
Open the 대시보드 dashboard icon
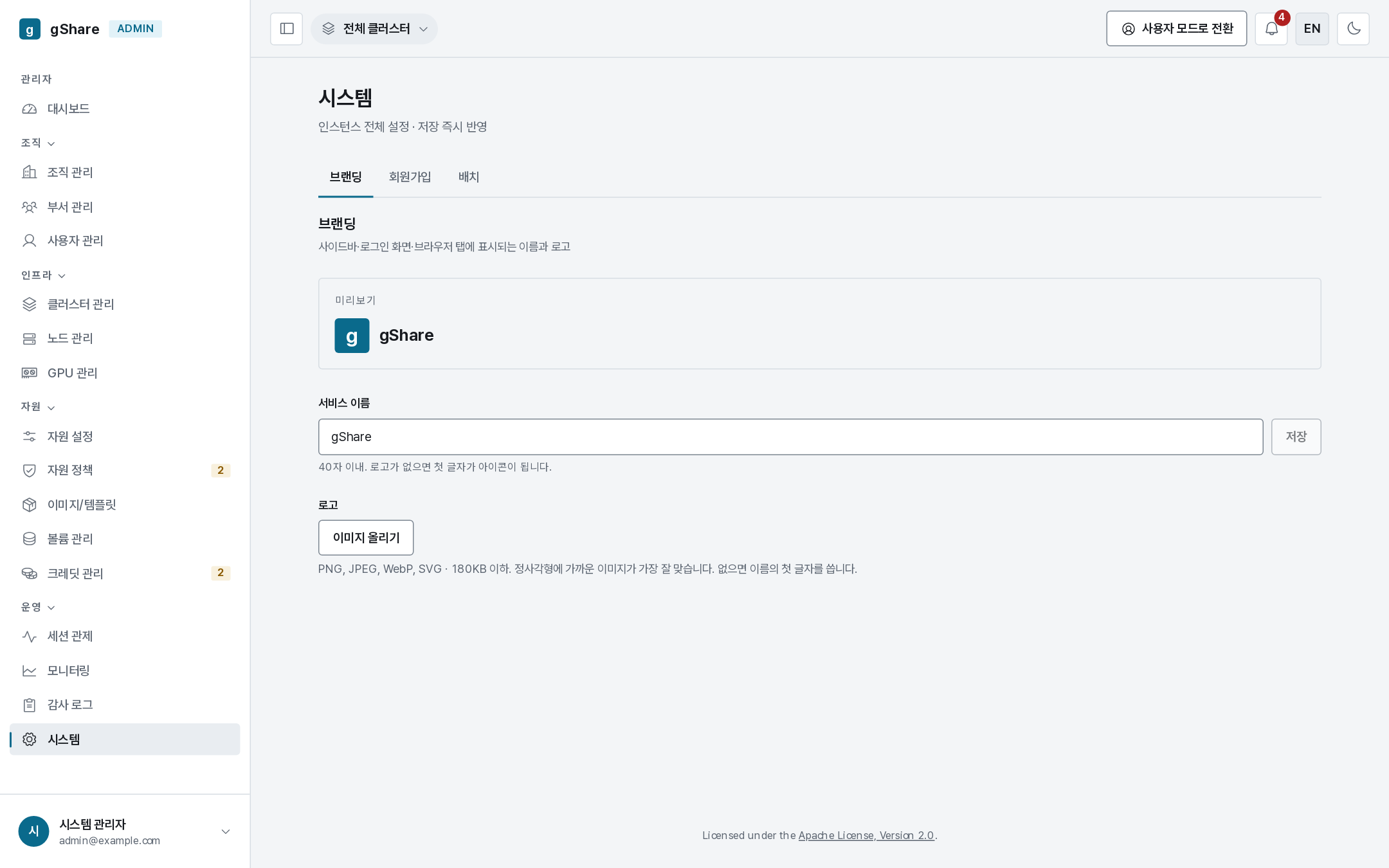click(30, 109)
